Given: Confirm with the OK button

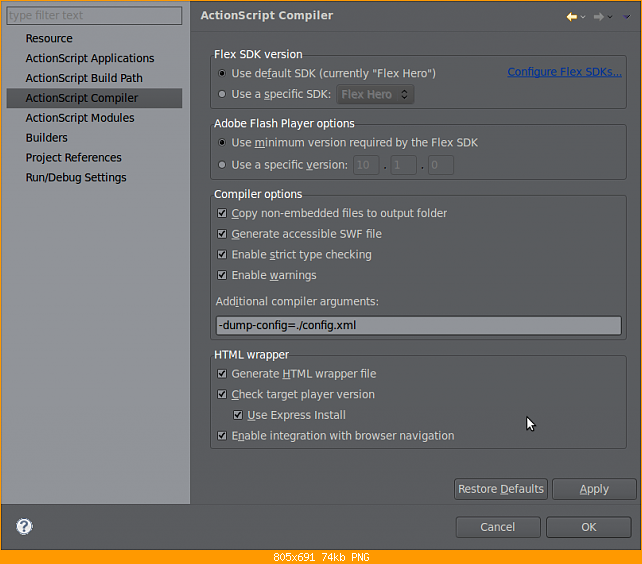Looking at the screenshot, I should pos(589,527).
